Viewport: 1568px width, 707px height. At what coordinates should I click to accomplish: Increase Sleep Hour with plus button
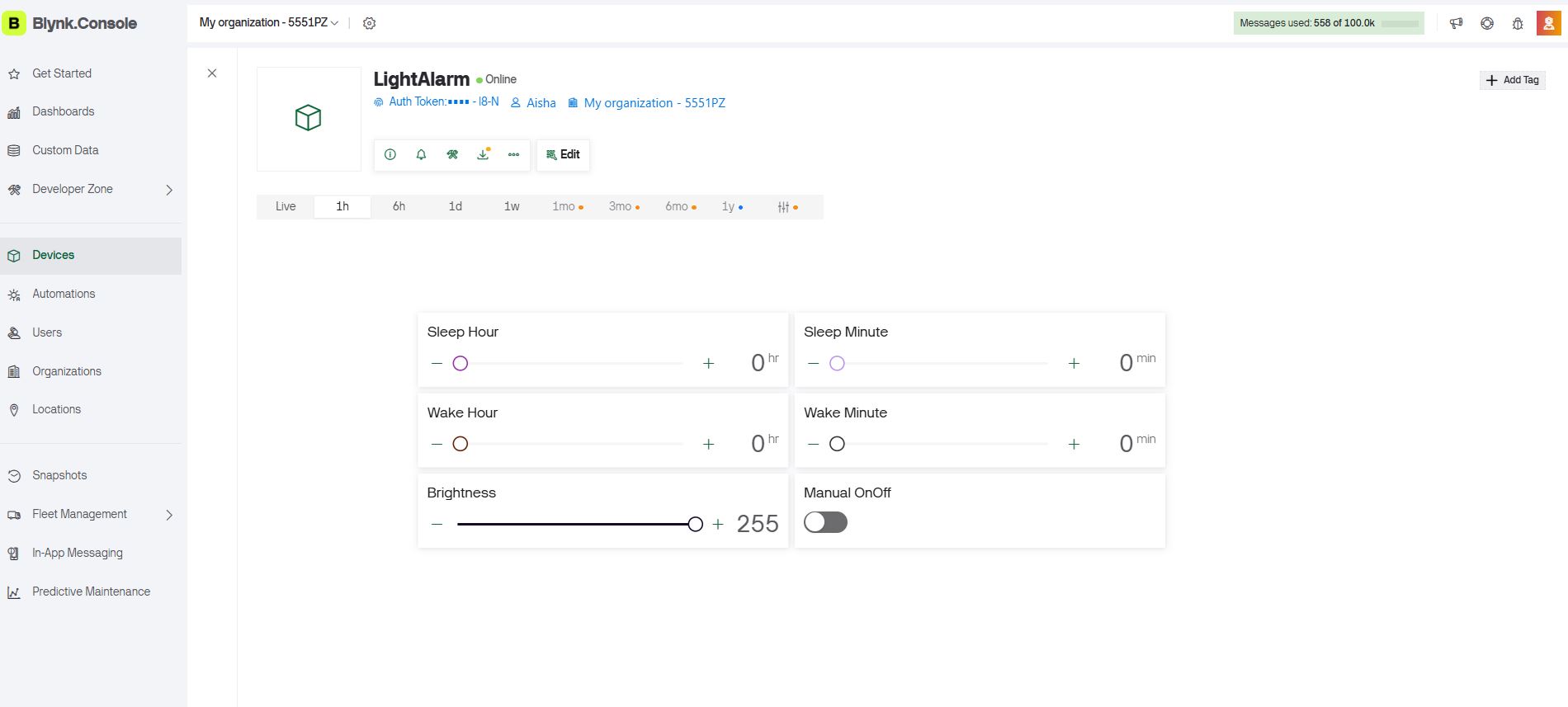pos(708,363)
